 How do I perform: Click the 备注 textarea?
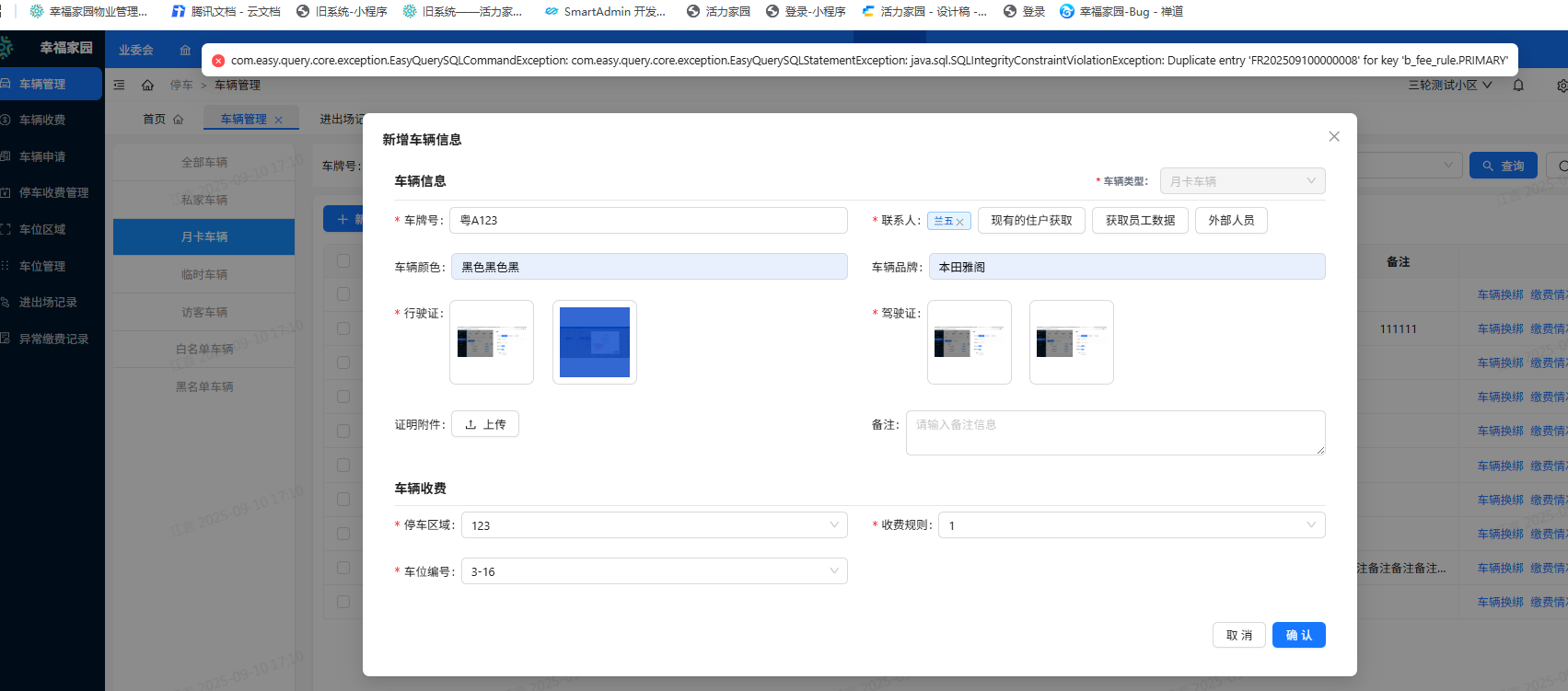click(1116, 432)
